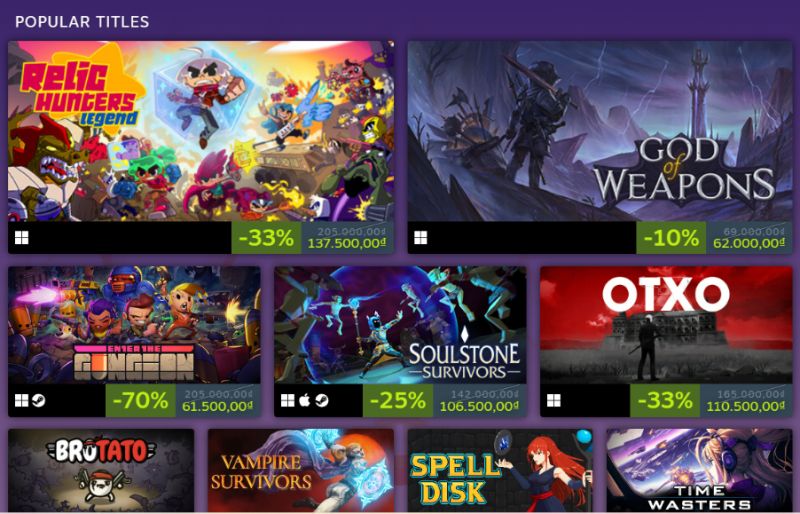Viewport: 800px width, 514px height.
Task: Open God of Weapons game banner
Action: pos(600,131)
